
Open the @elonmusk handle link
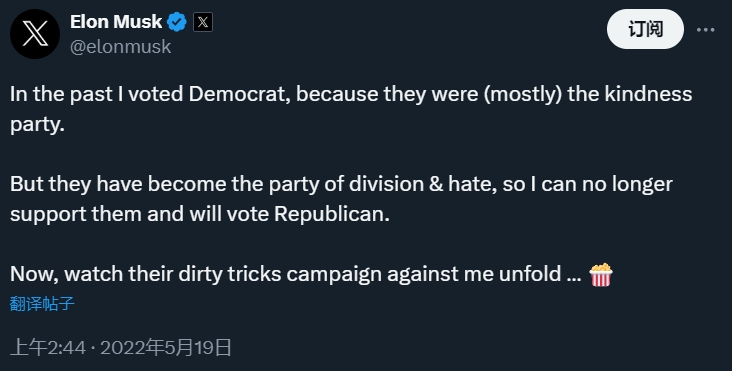point(120,47)
